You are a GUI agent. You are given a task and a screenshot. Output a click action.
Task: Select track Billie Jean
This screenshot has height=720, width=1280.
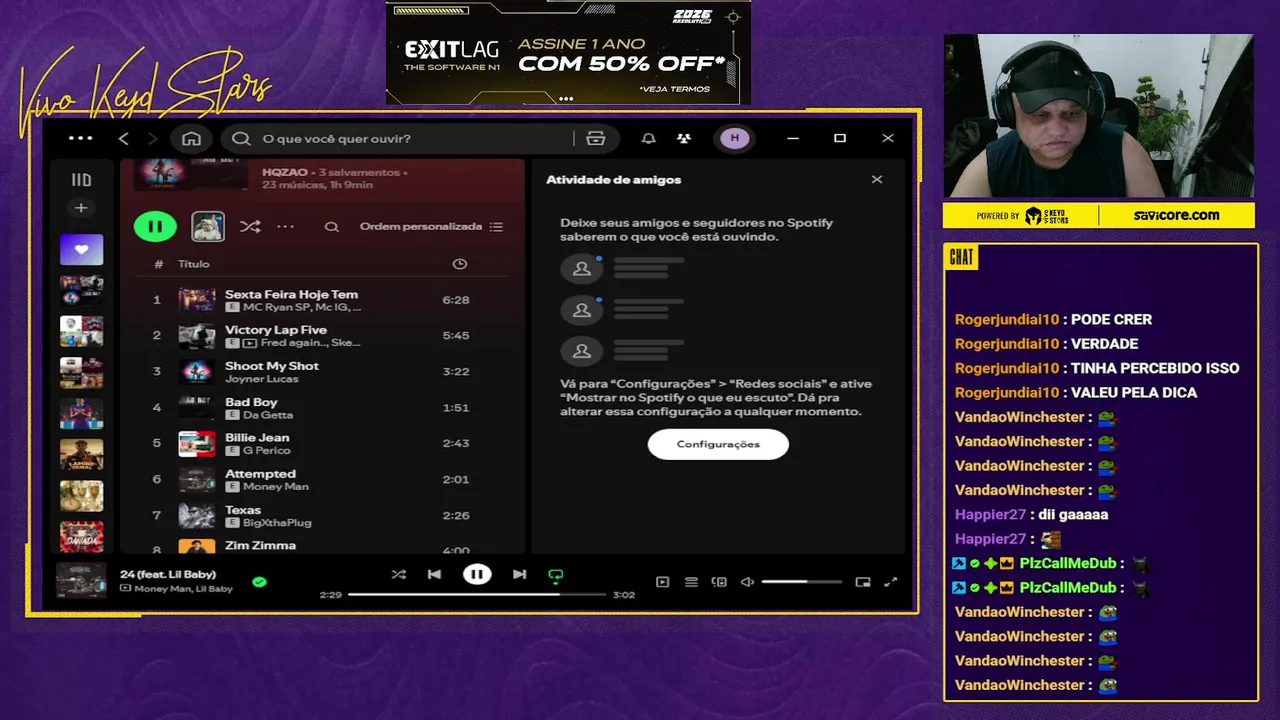(257, 438)
